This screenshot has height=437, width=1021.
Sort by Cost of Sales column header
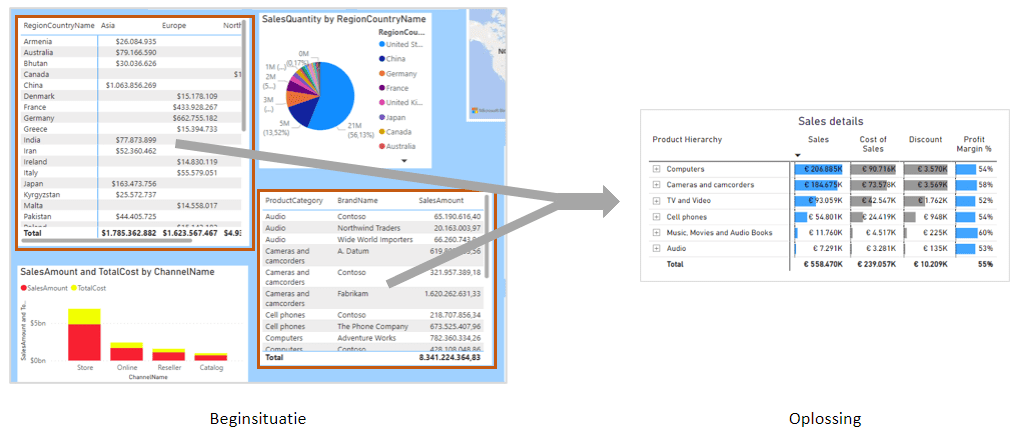tap(873, 145)
